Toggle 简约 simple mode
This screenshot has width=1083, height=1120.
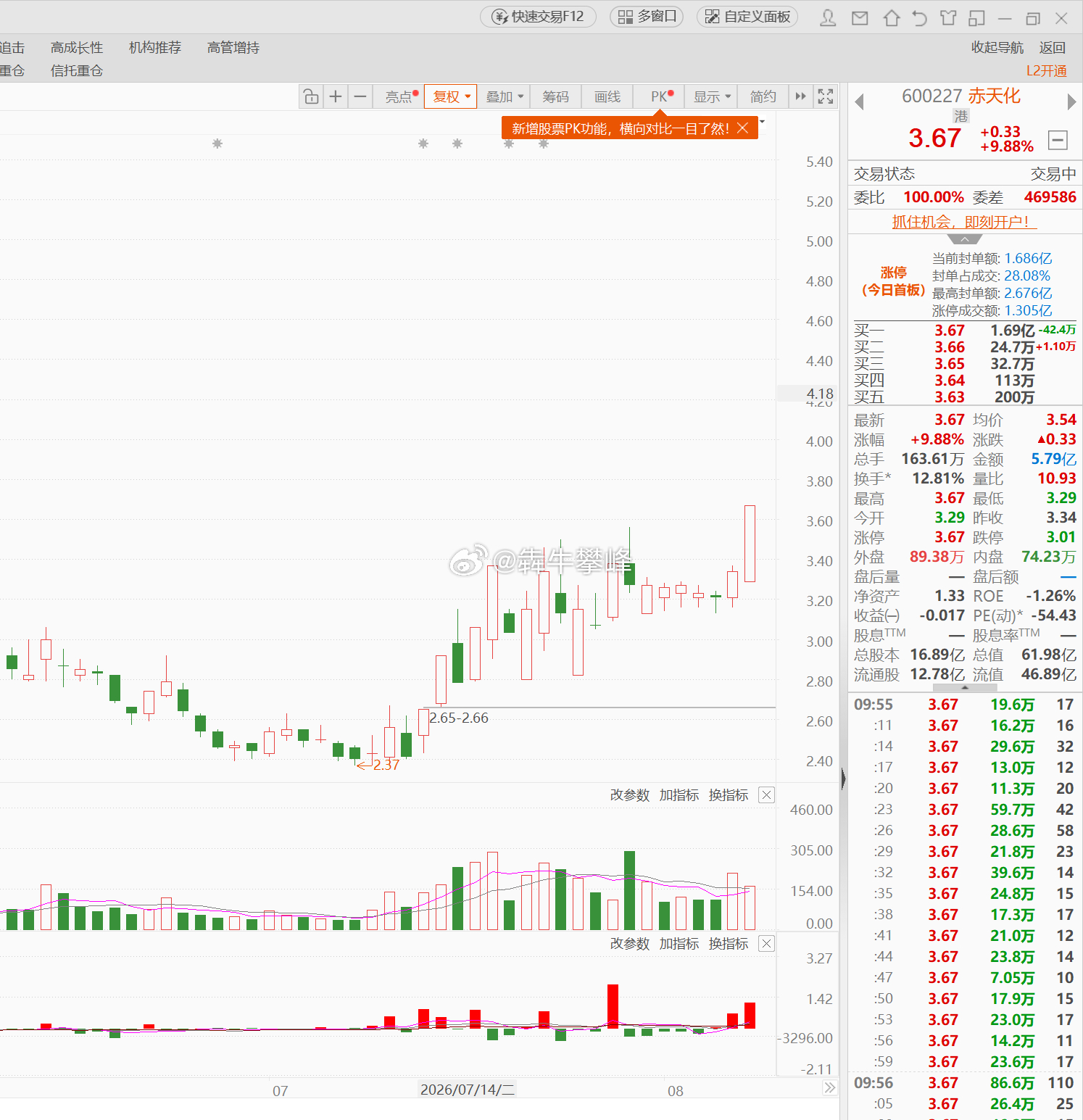[763, 96]
